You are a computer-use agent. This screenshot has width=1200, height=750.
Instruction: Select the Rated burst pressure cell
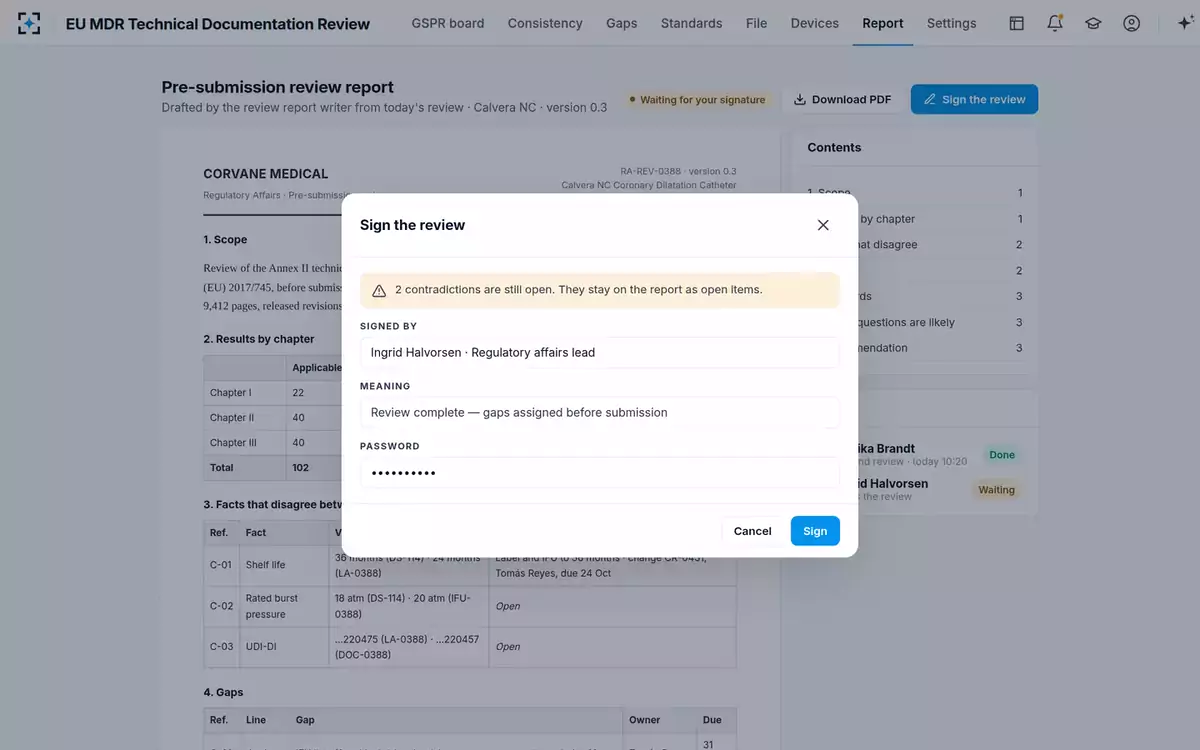(284, 606)
